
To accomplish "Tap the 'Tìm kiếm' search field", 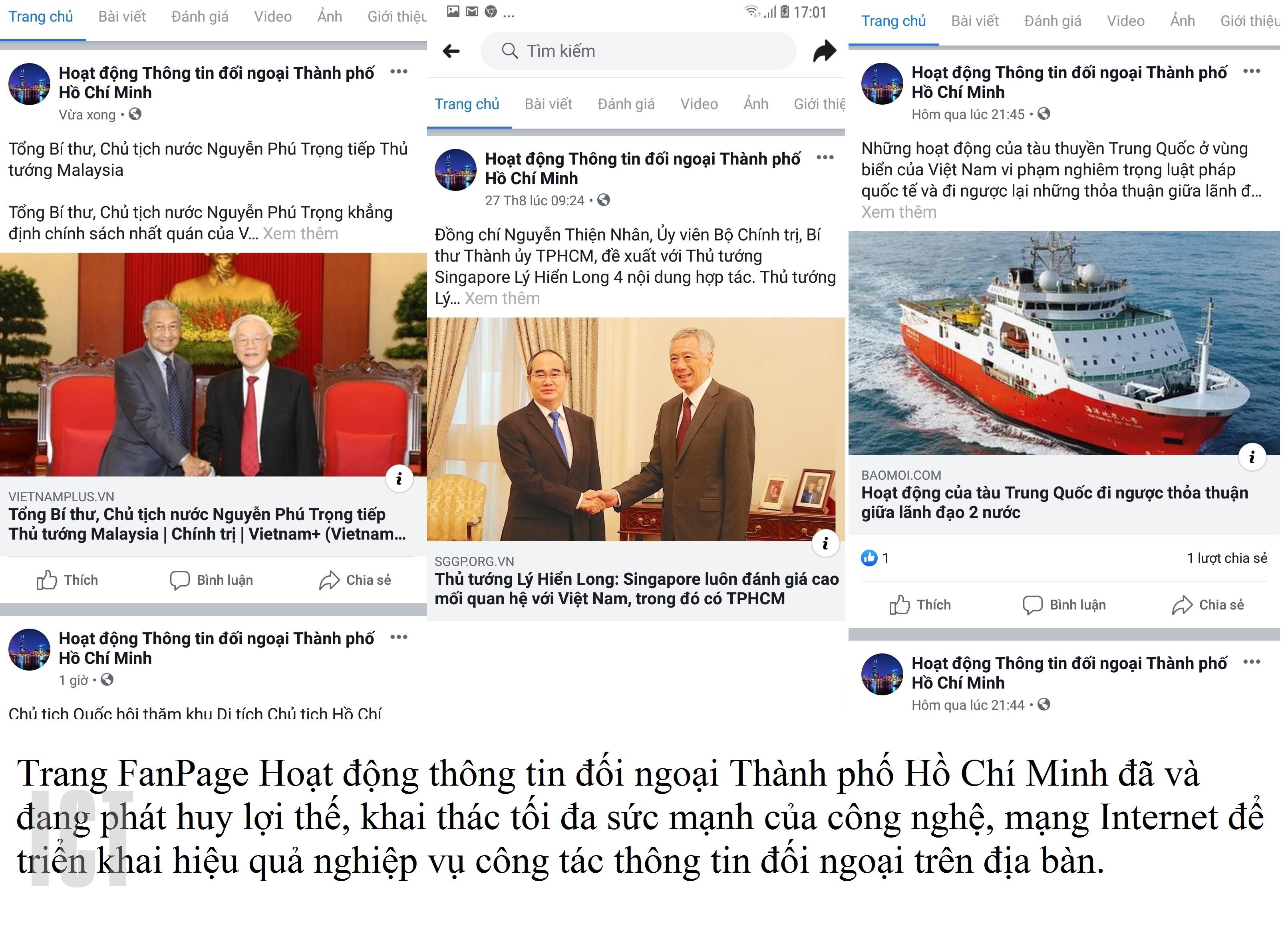I will 638,51.
